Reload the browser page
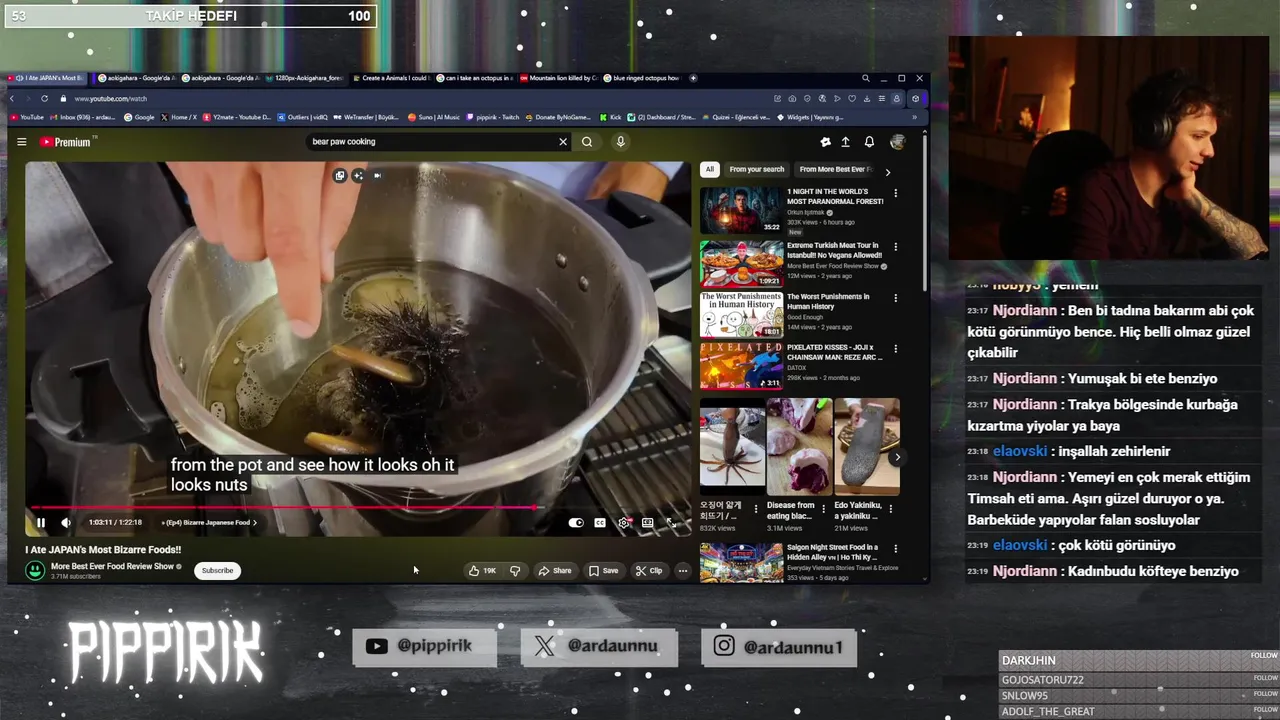This screenshot has width=1280, height=720. (x=44, y=99)
